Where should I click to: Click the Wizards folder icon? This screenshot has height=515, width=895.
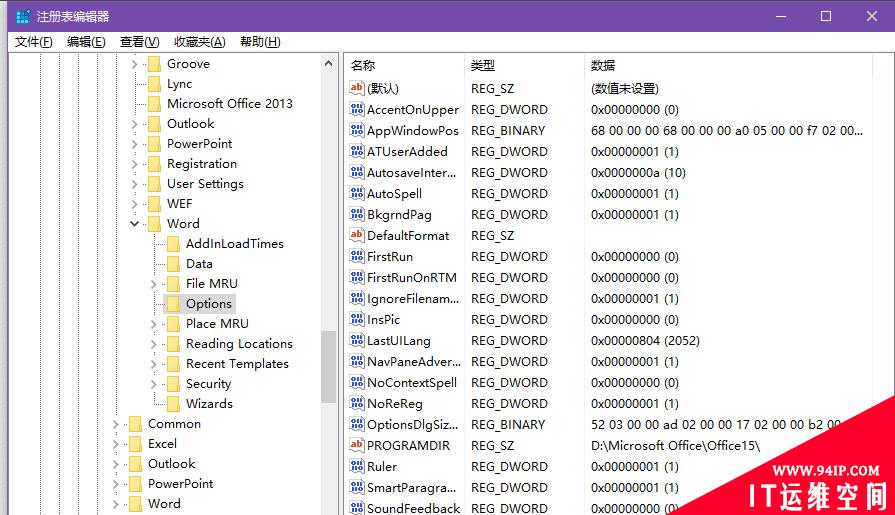click(173, 404)
